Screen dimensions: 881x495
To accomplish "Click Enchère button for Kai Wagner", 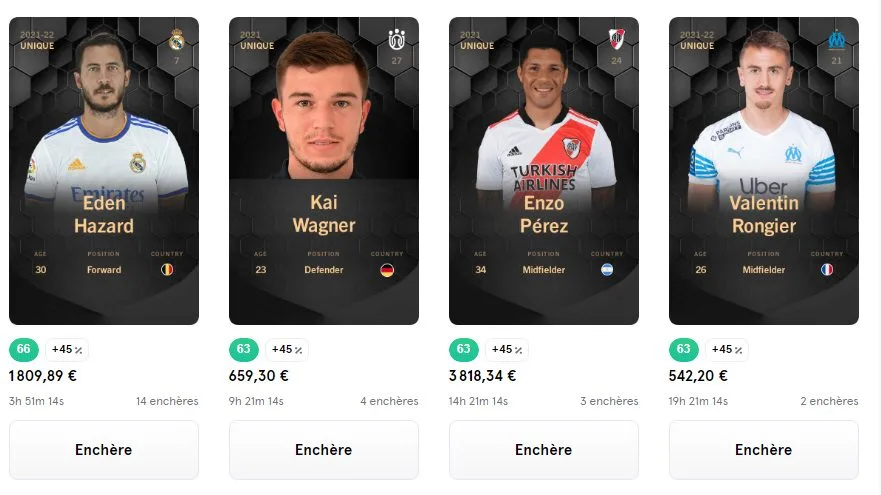I will point(324,449).
